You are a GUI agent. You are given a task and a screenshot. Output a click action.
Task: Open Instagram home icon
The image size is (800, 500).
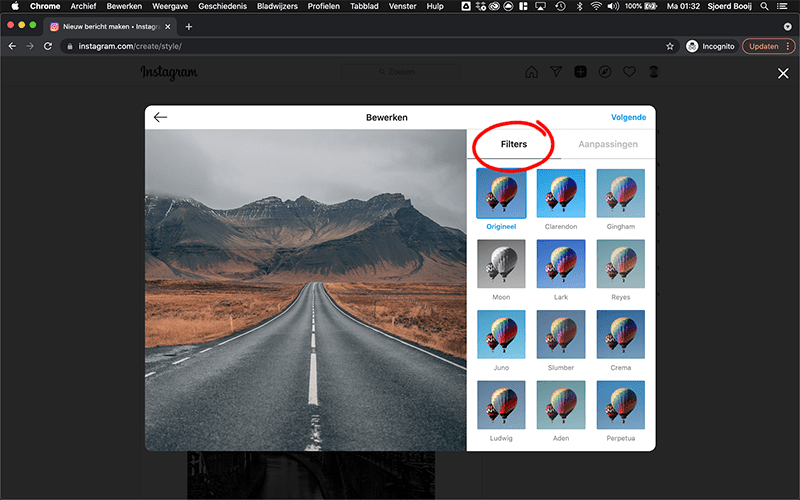532,72
